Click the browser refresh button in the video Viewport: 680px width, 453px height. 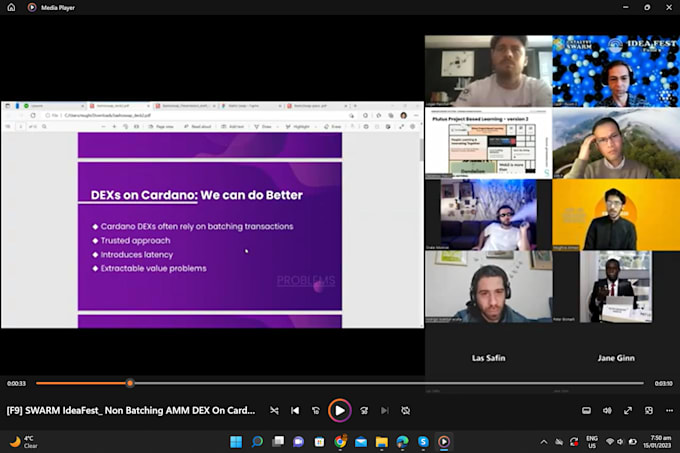33,116
